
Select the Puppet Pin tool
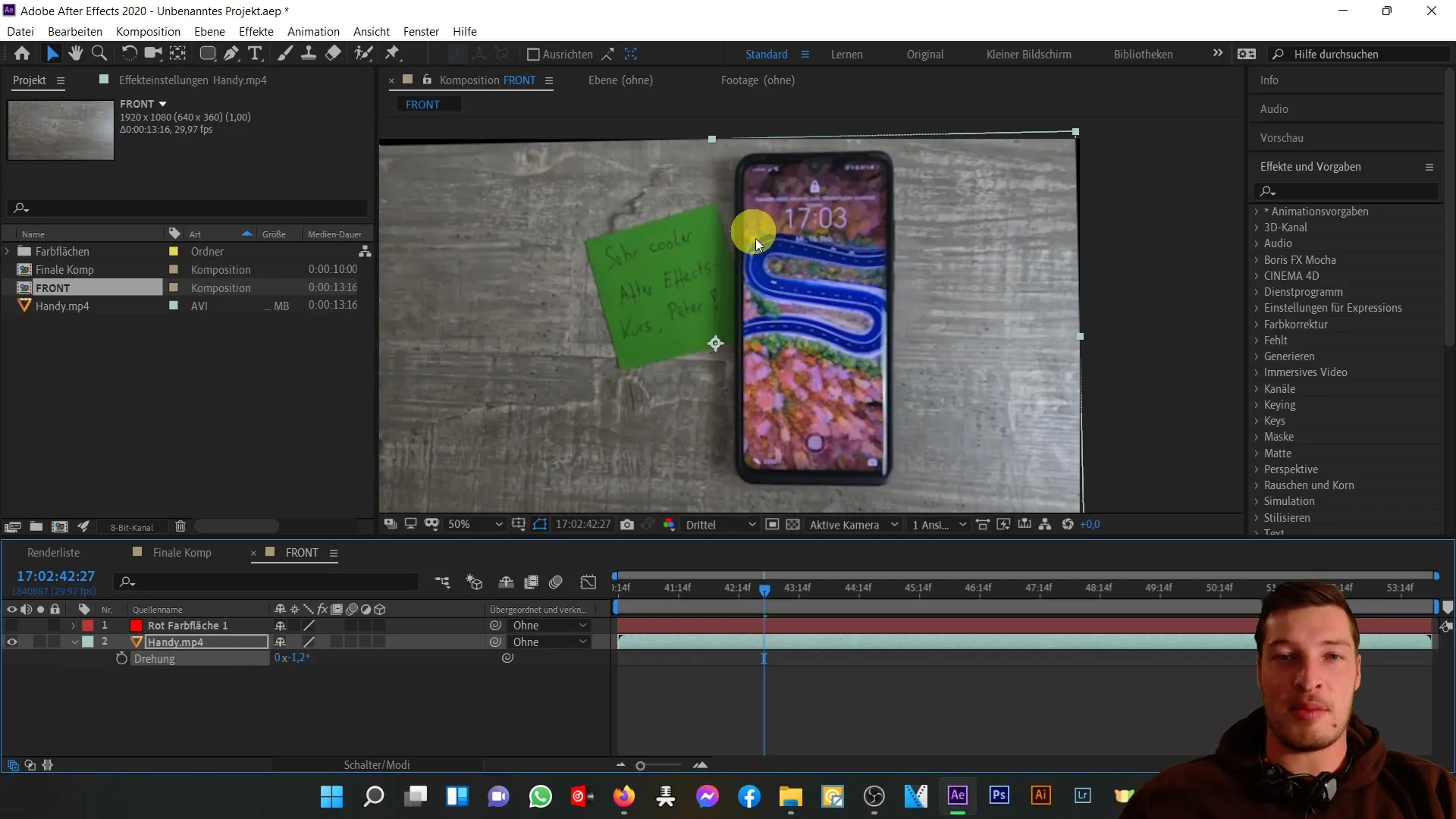392,54
